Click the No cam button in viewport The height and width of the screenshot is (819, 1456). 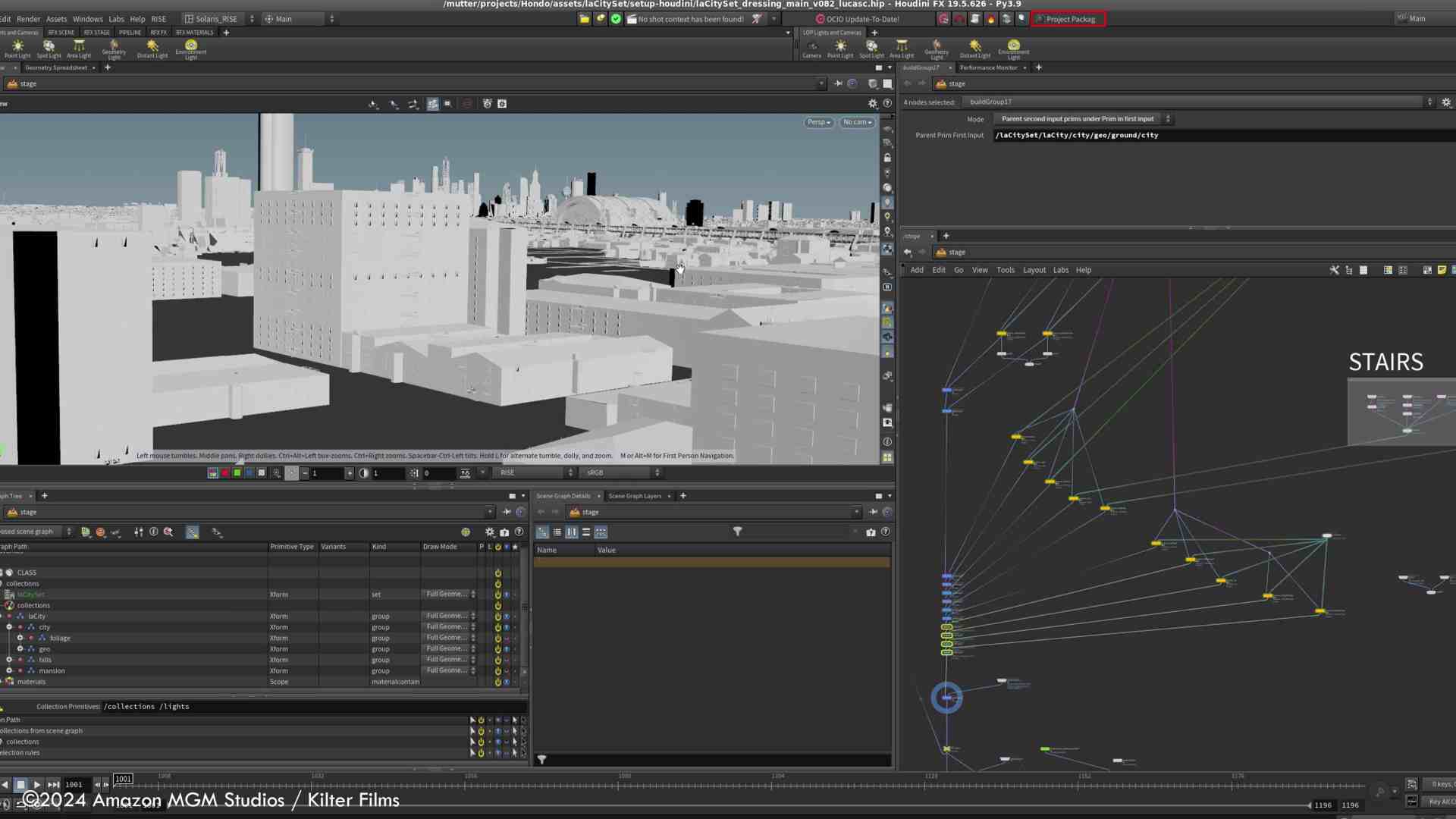pyautogui.click(x=856, y=122)
